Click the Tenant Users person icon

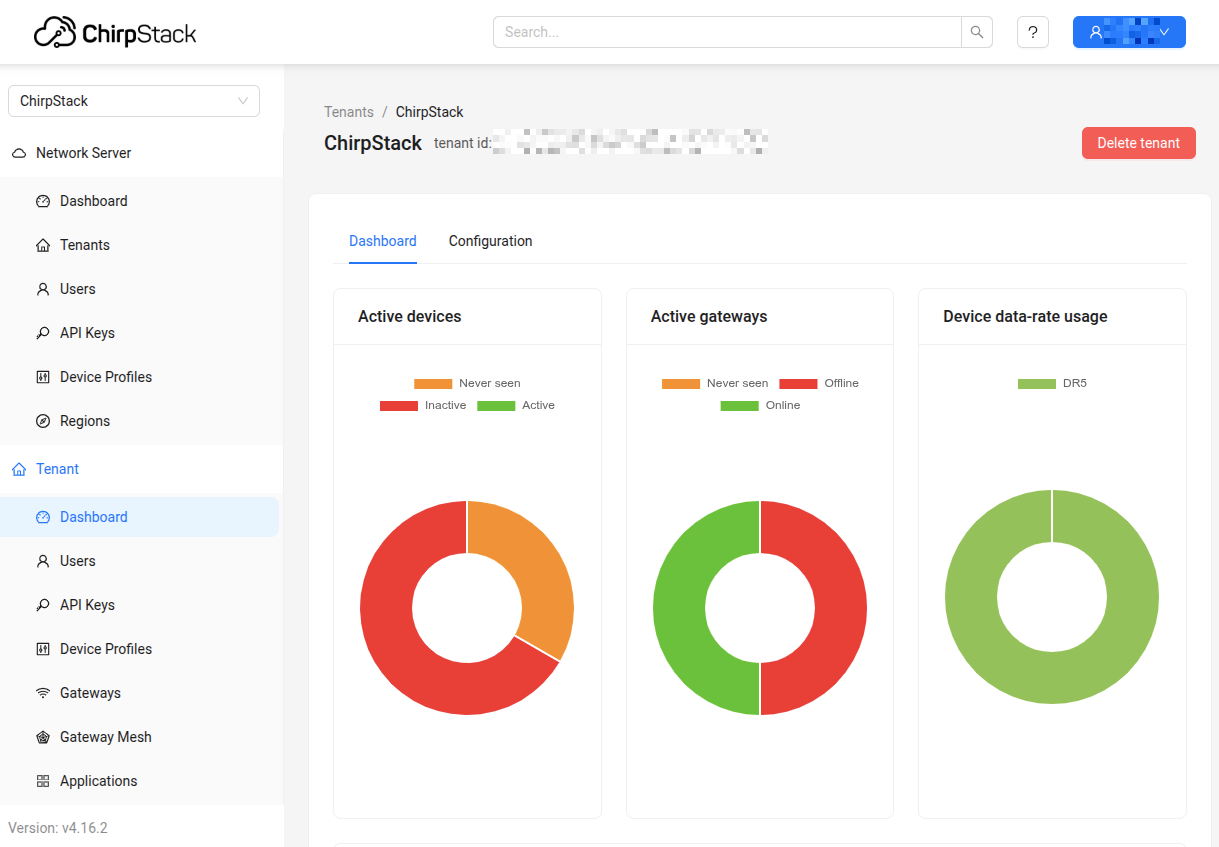click(x=43, y=561)
